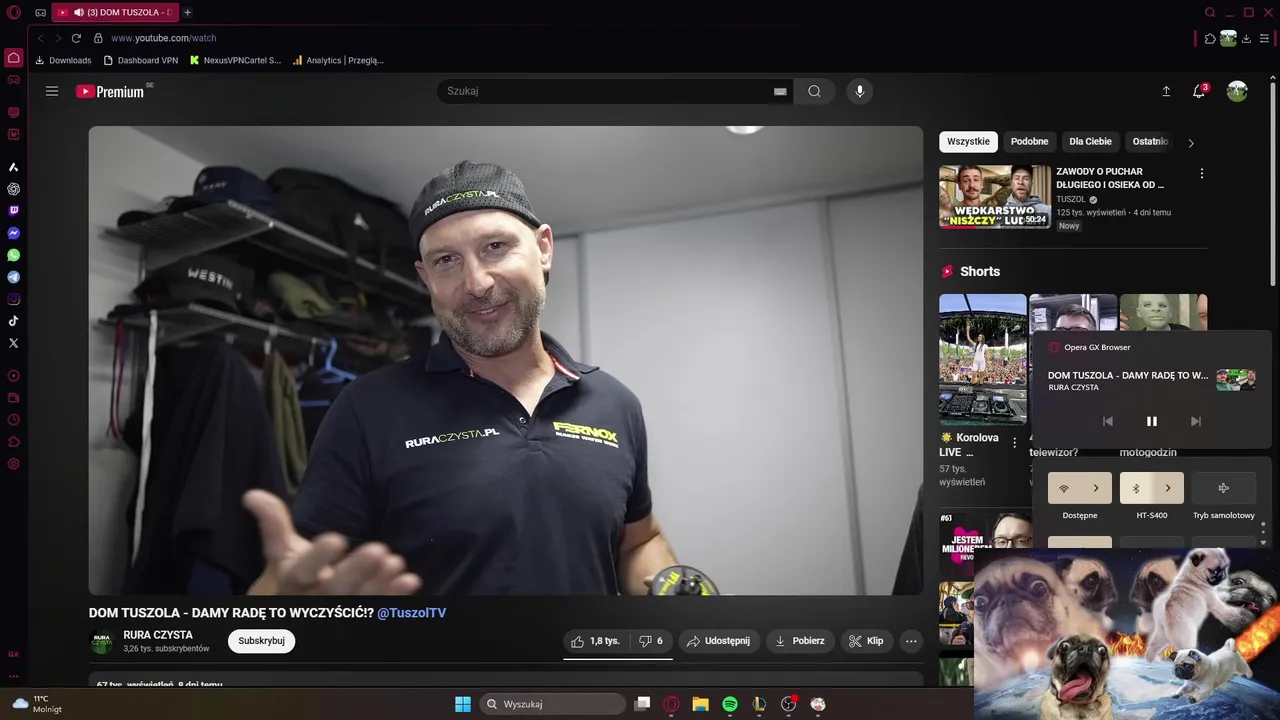Open GX Corner gamepad icon in tab bar
Screen dimensions: 1280x720
[x=40, y=13]
